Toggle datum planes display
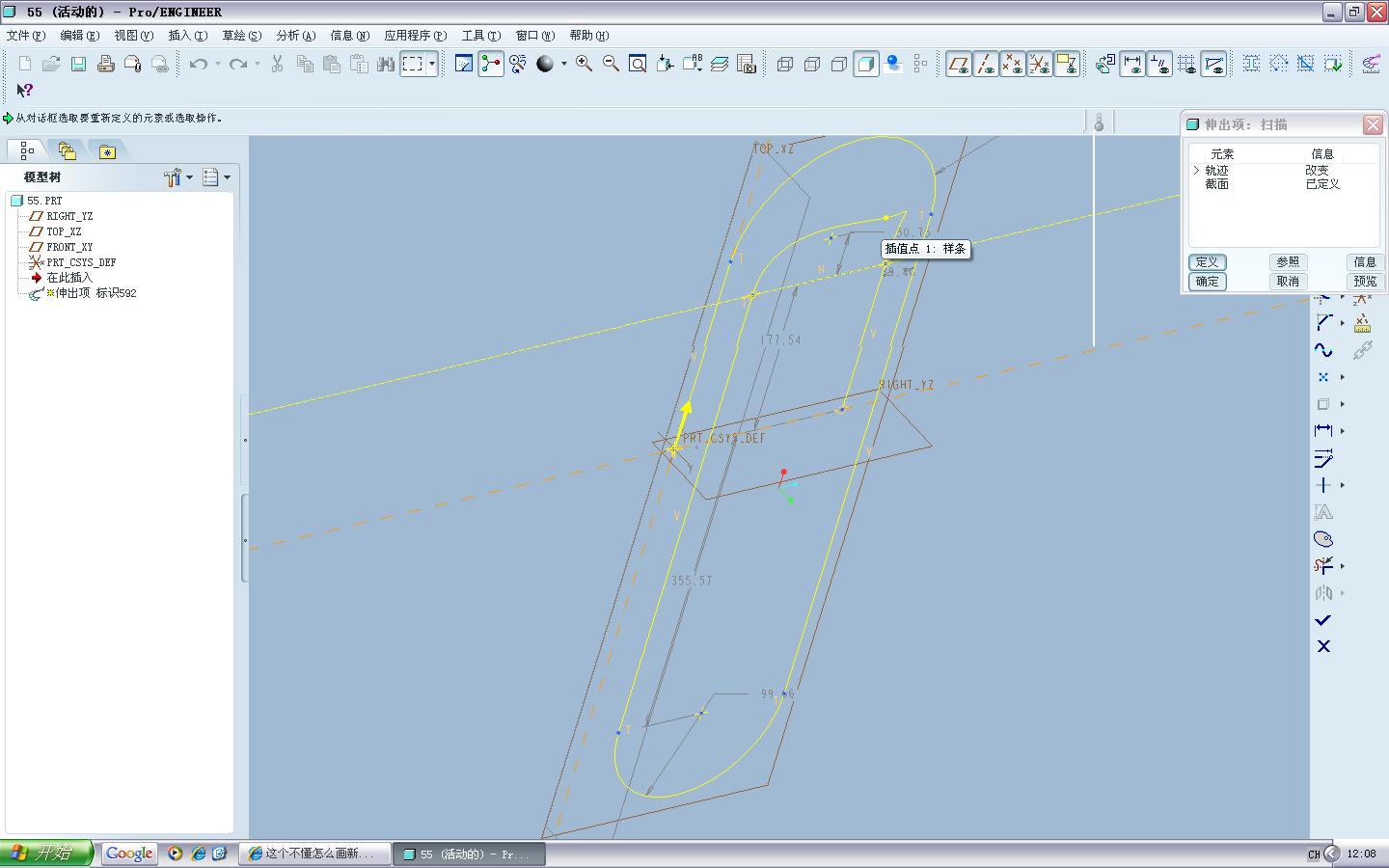The image size is (1389, 868). point(959,64)
